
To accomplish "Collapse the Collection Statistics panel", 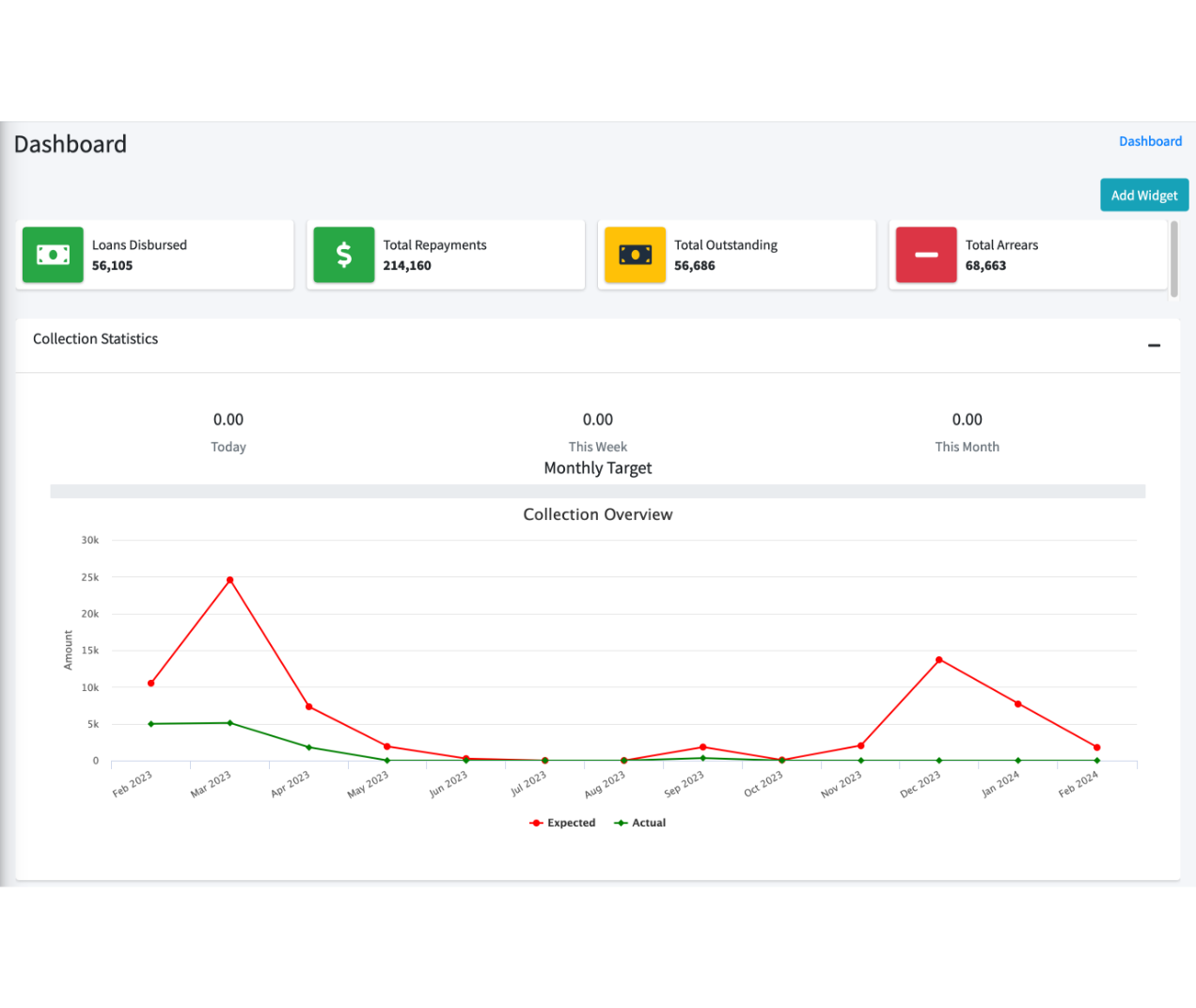I will pyautogui.click(x=1154, y=346).
